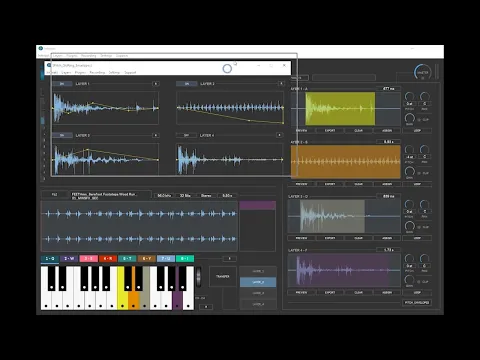Click the purple piano key

coord(177,299)
